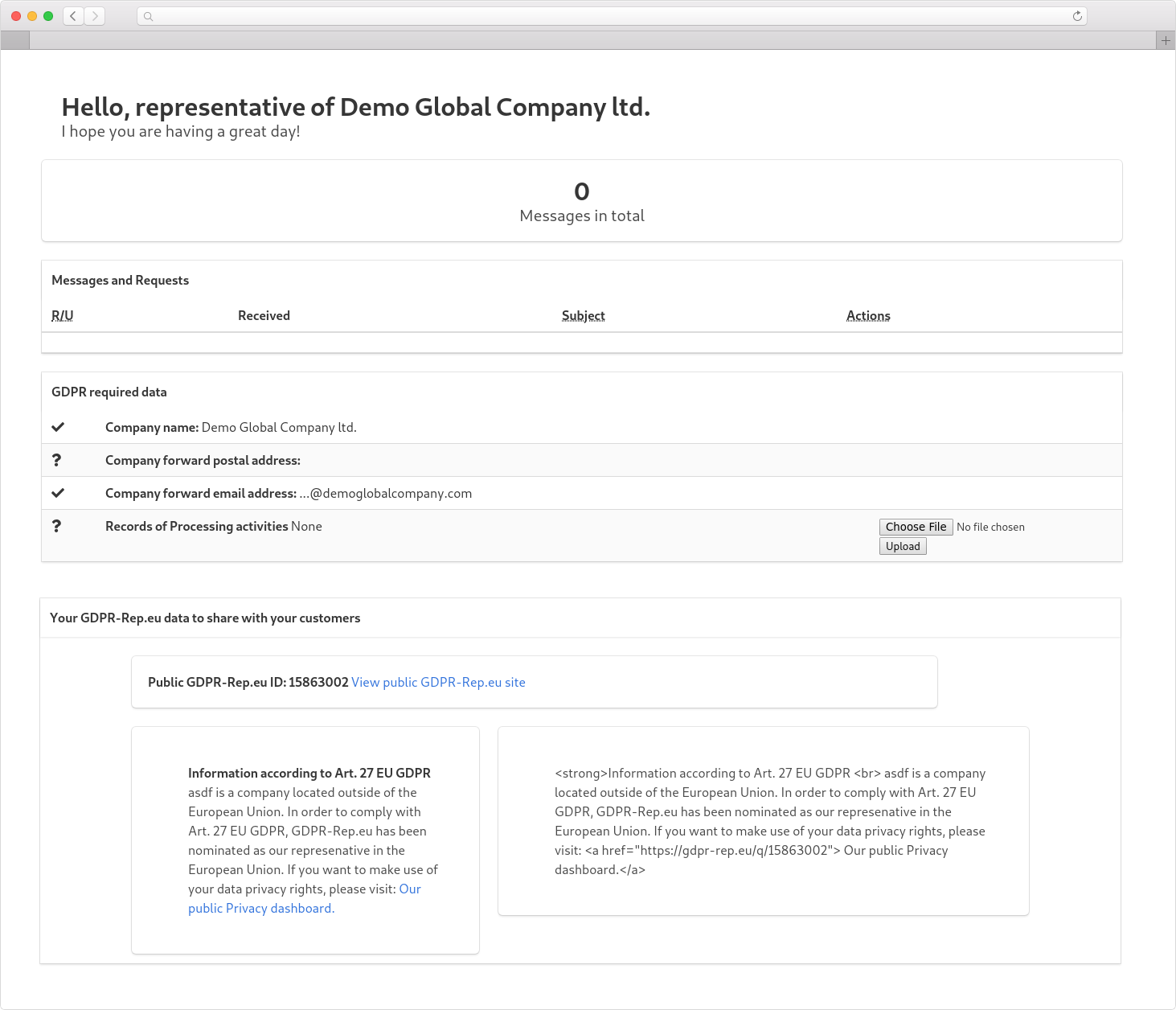Click the magnifier icon in the address bar
The image size is (1176, 1010).
tap(148, 15)
